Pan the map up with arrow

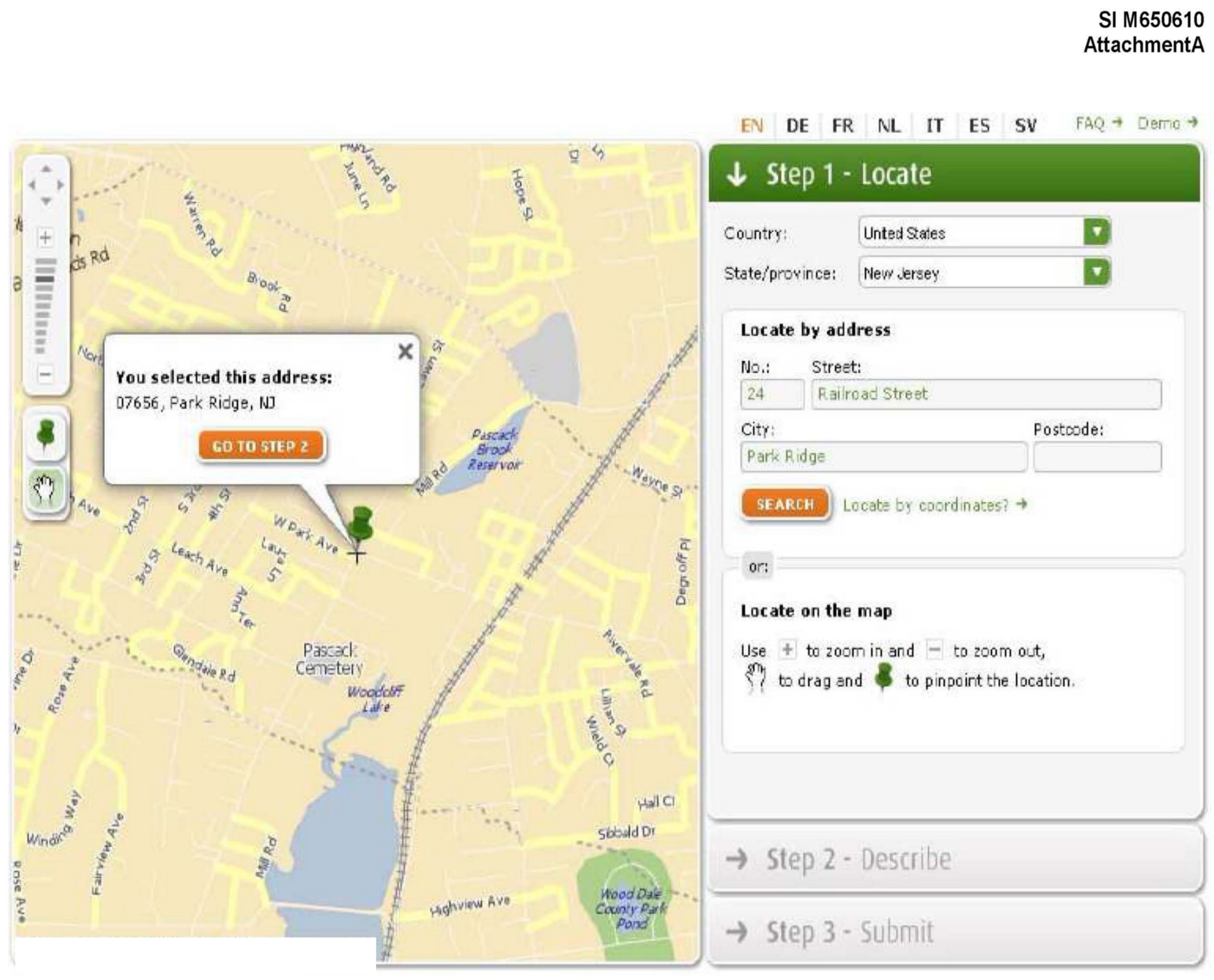click(46, 169)
